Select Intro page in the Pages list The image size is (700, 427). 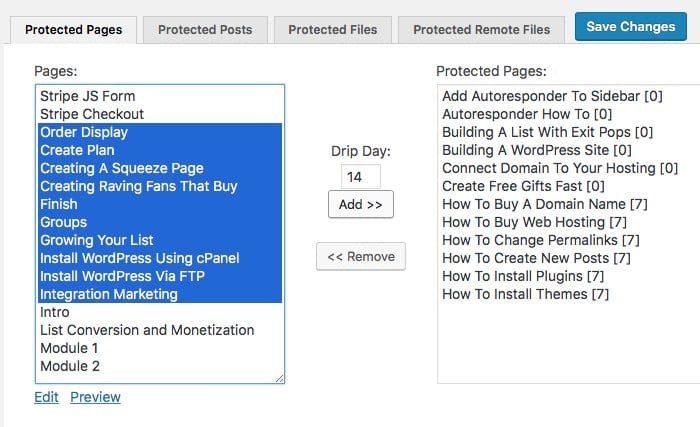161,312
